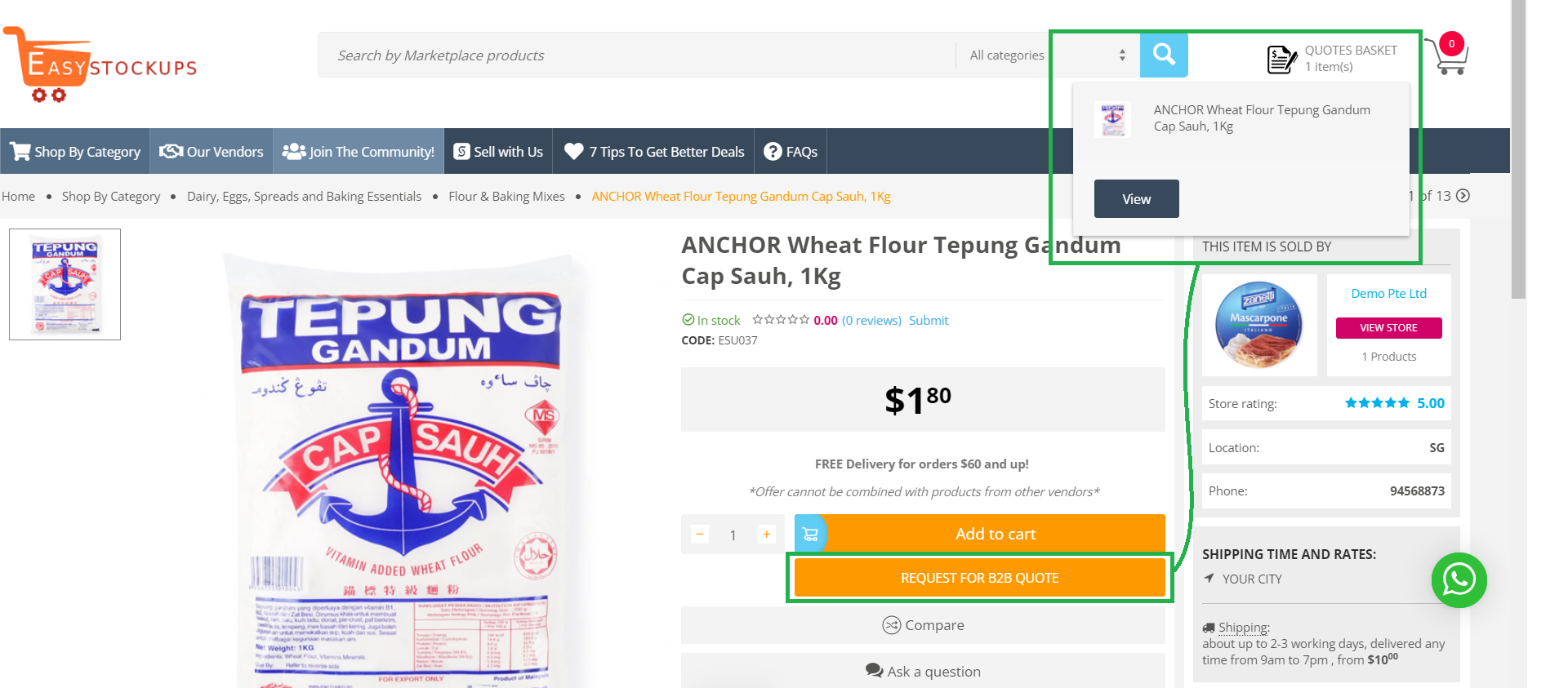The width and height of the screenshot is (1568, 688).
Task: Click the Quotes Basket document icon
Action: pos(1281,59)
